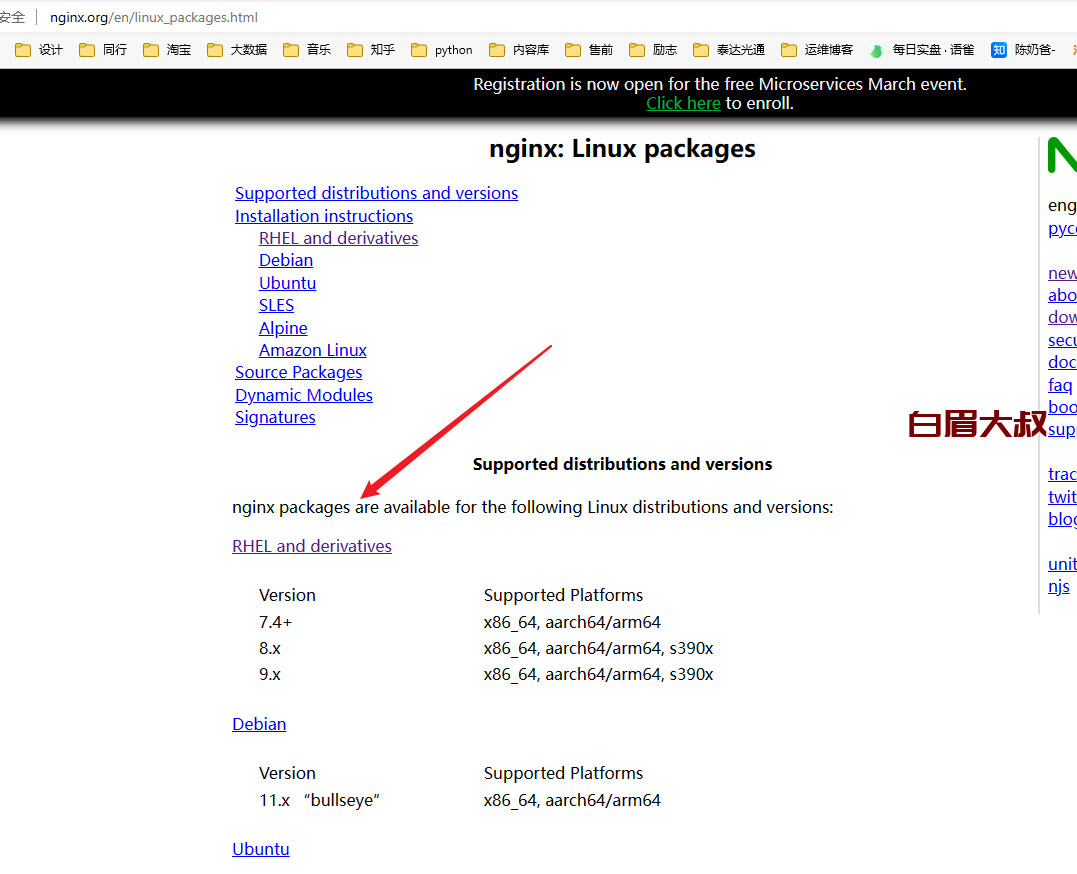
Task: Open the 运维博客 bookmark folder
Action: pos(817,49)
